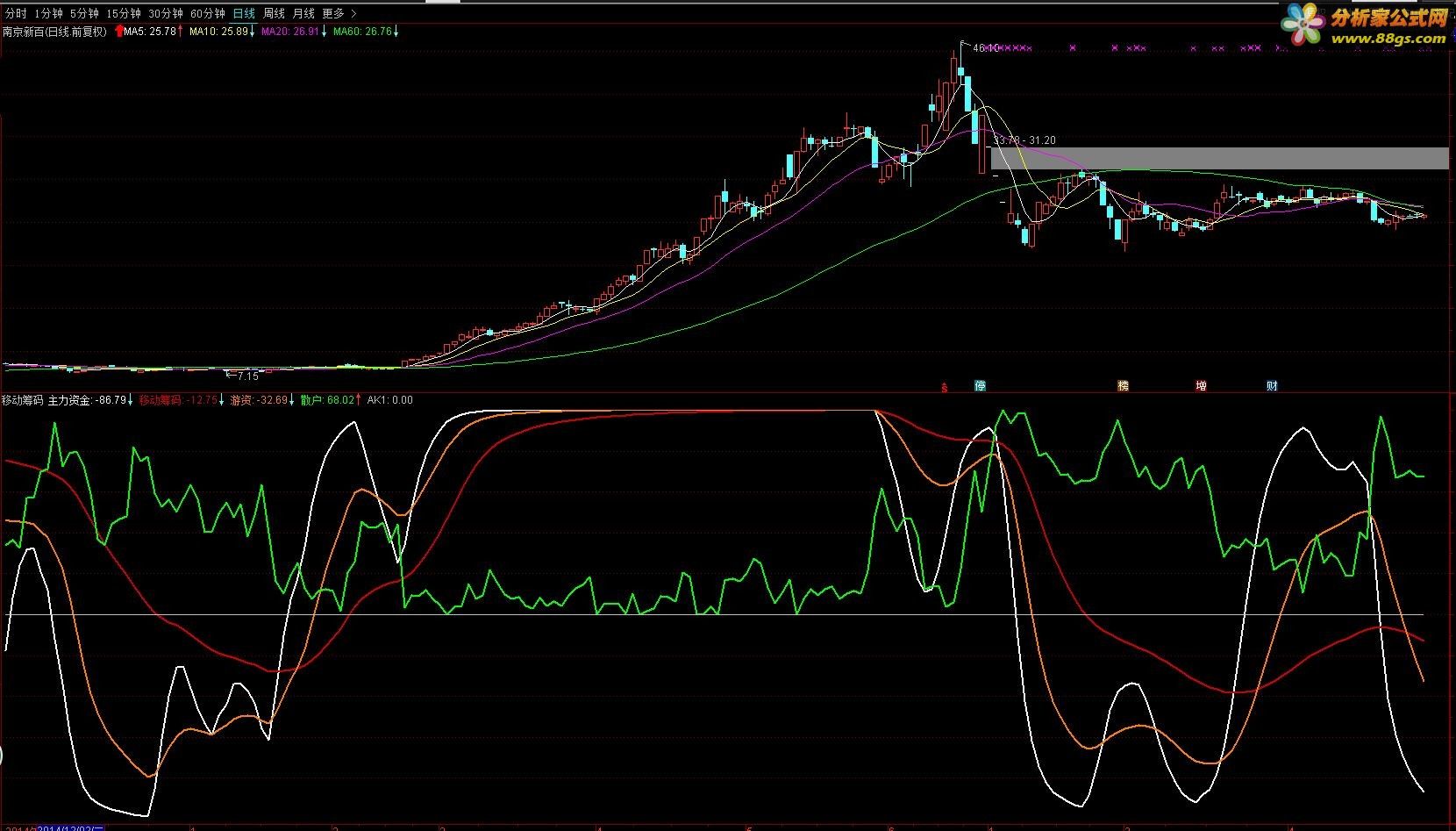Click the 7.15 lowest price label
This screenshot has height=831, width=1456.
coord(248,376)
